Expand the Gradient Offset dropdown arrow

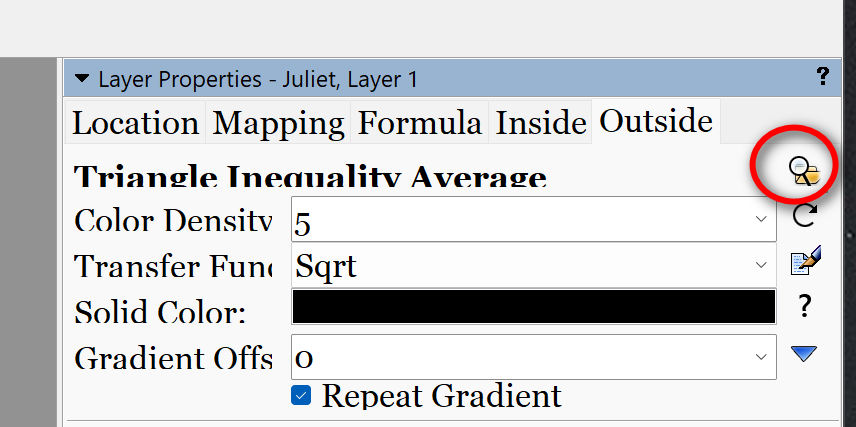click(x=761, y=357)
